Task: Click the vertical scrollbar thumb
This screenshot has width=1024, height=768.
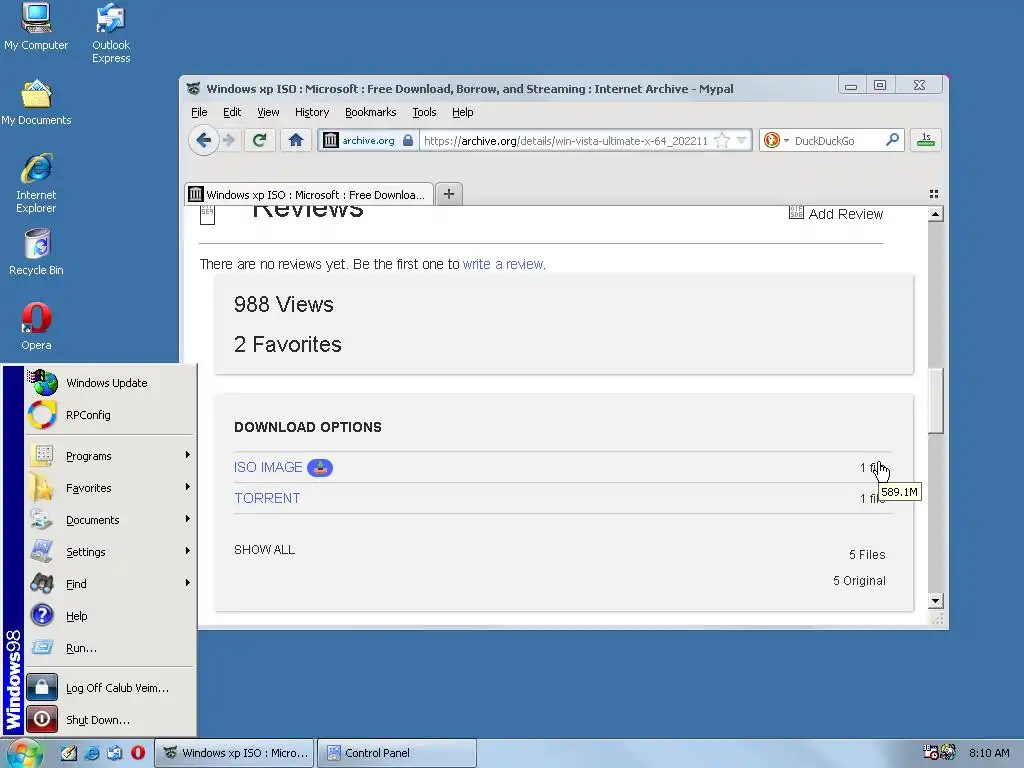Action: point(936,400)
